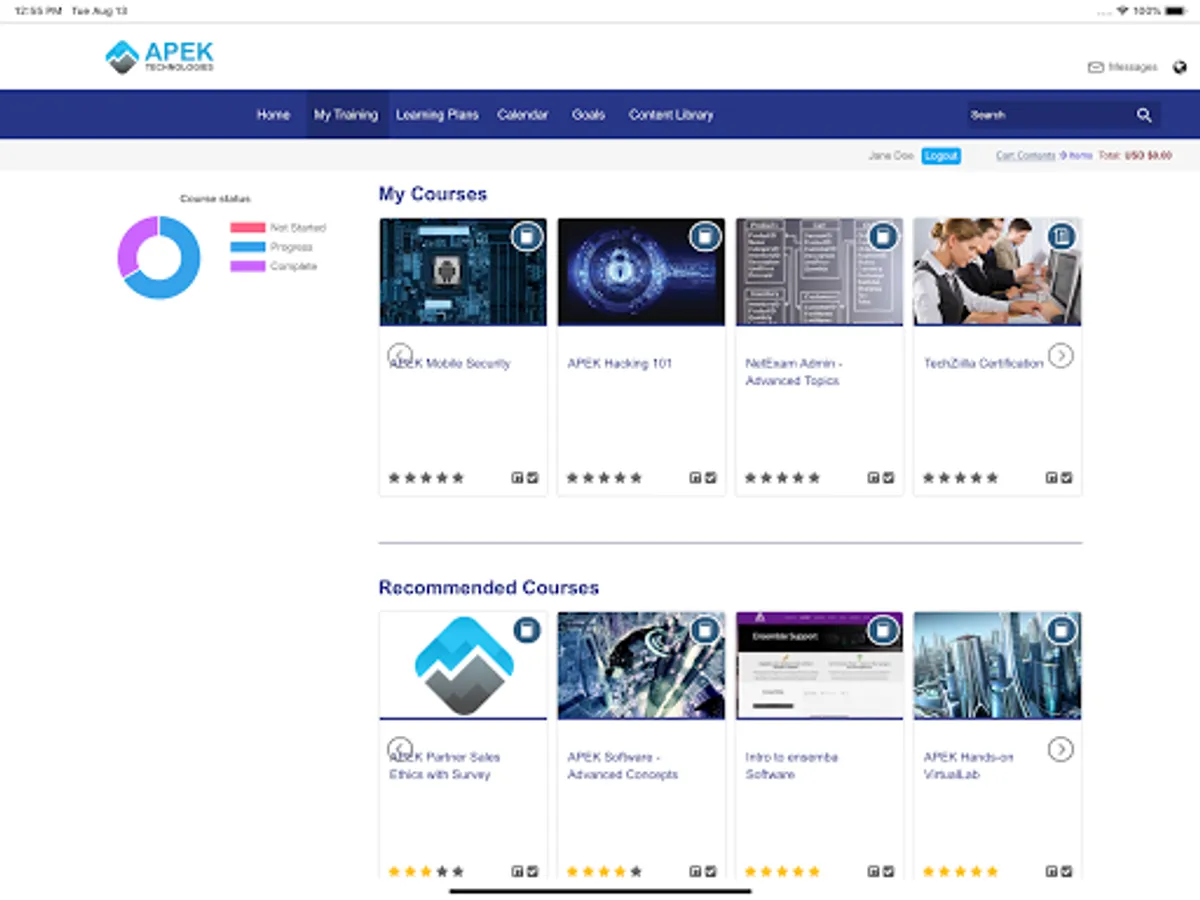Click the search magnifier icon
Screen dimensions: 1200x900
[x=1144, y=115]
